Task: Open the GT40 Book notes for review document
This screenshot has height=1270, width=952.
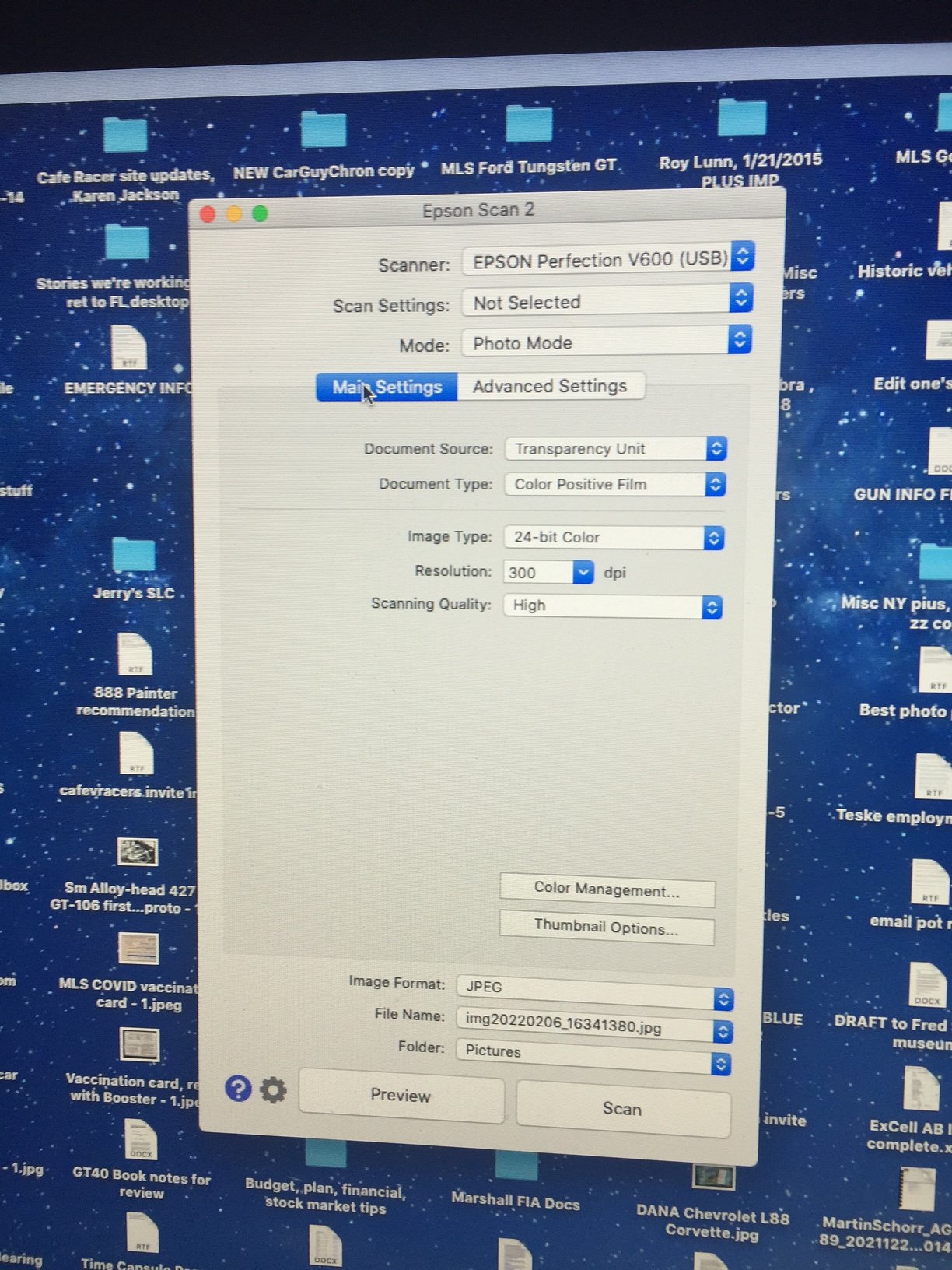Action: click(141, 1140)
